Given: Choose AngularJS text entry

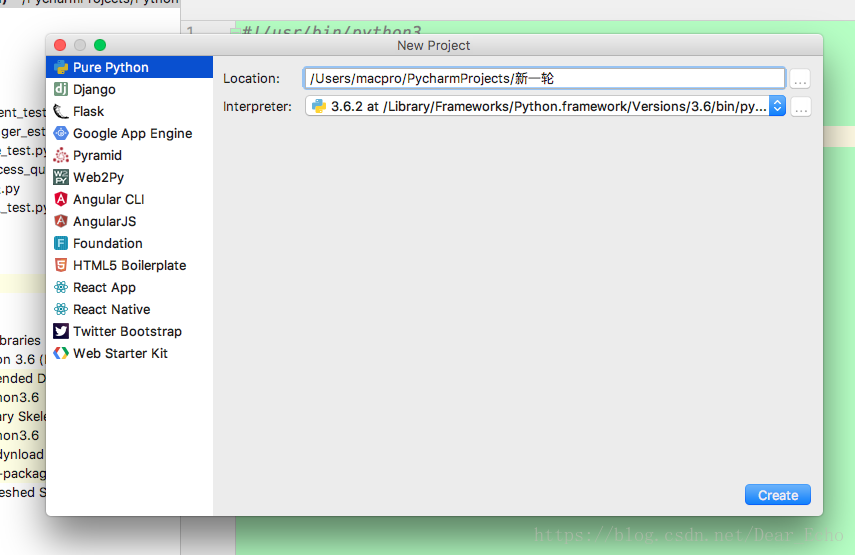Looking at the screenshot, I should tap(105, 221).
